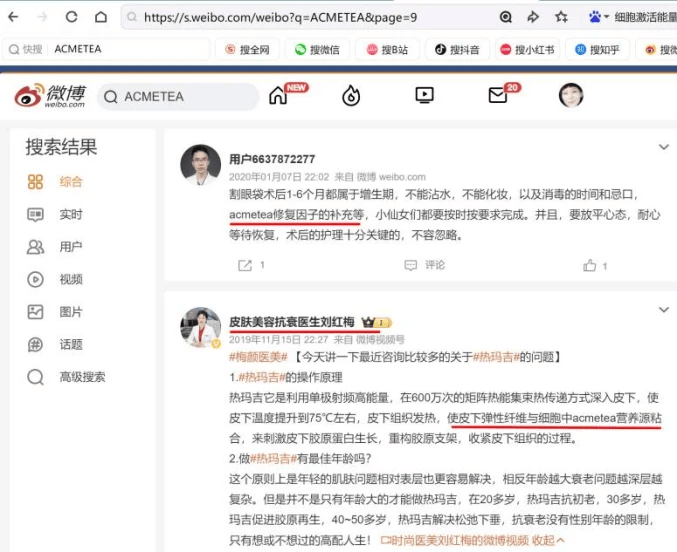
Task: Go back with the browser back arrow
Action: coord(13,17)
